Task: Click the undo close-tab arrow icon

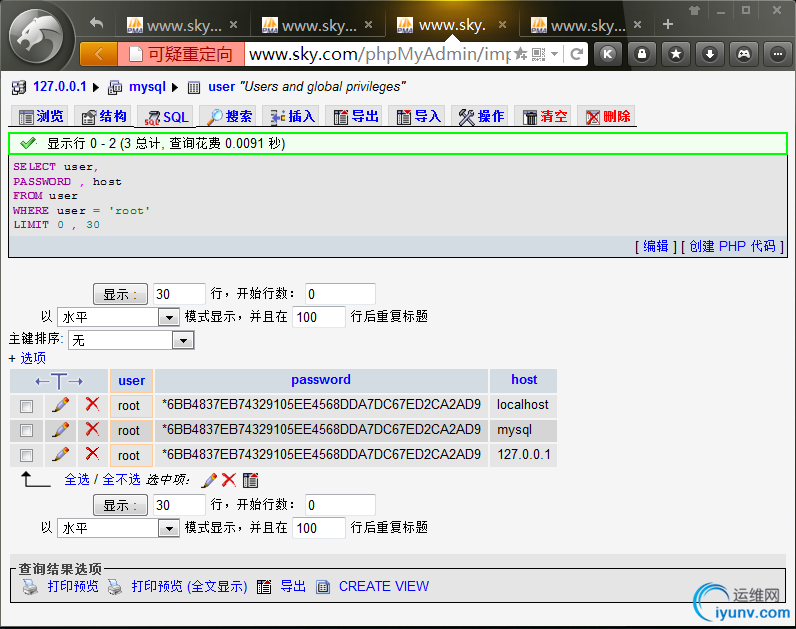Action: [96, 23]
